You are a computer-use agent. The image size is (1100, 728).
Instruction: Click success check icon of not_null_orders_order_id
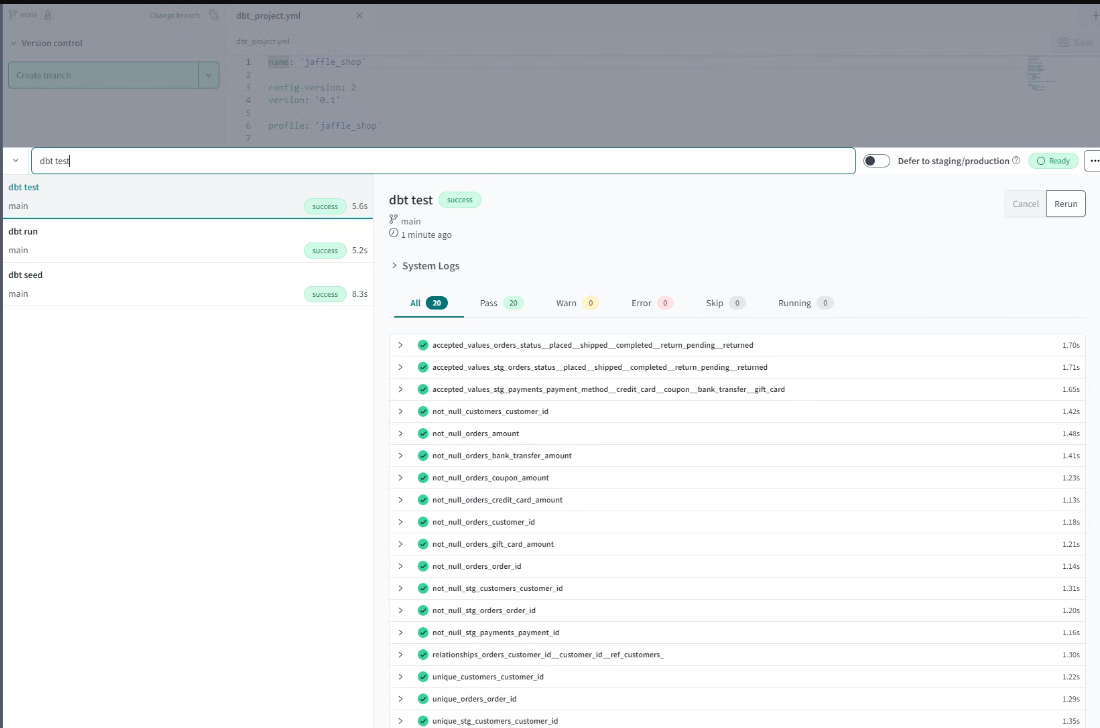[422, 566]
